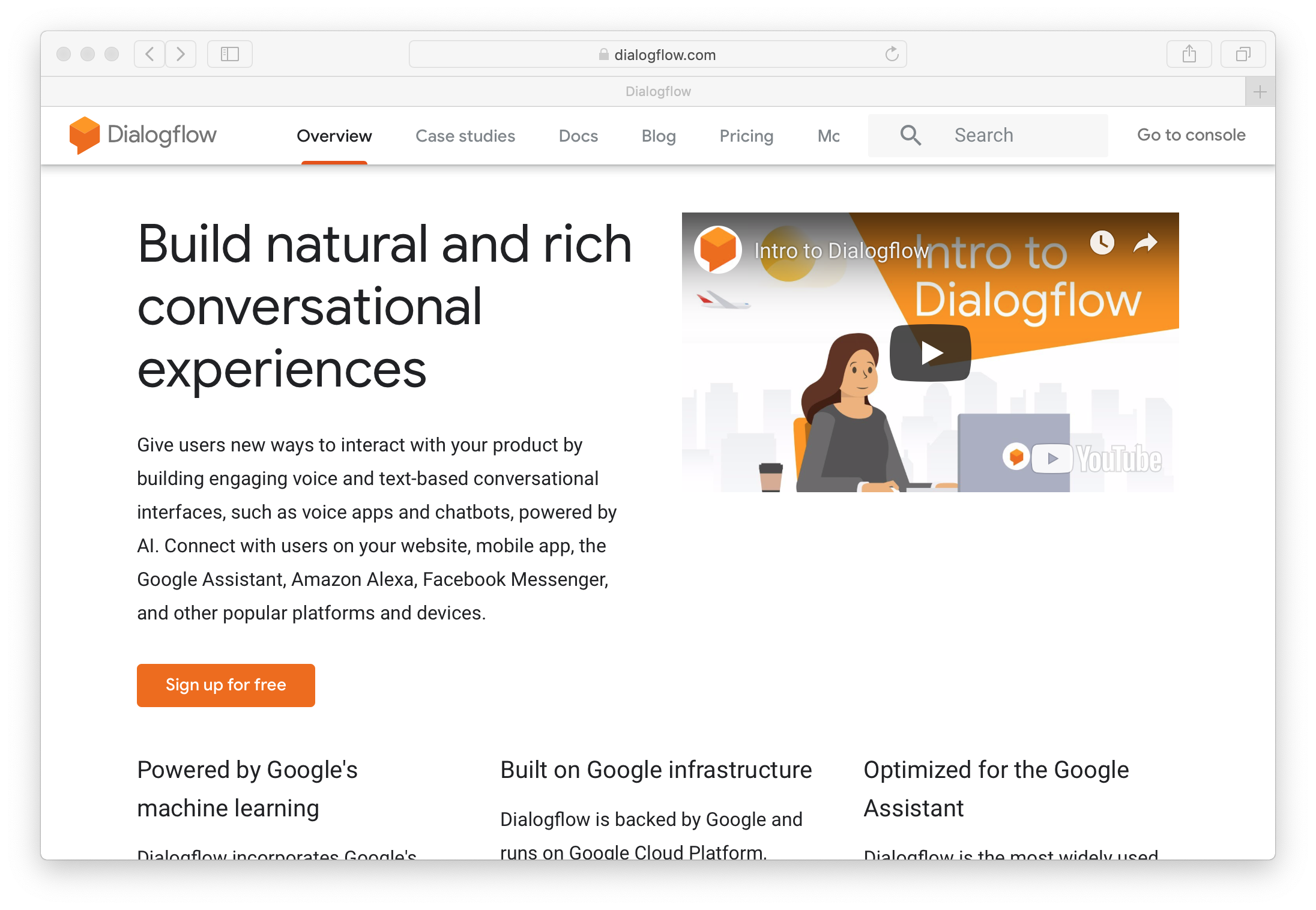Click heading 'Built on Google infrastructure'

pos(656,770)
